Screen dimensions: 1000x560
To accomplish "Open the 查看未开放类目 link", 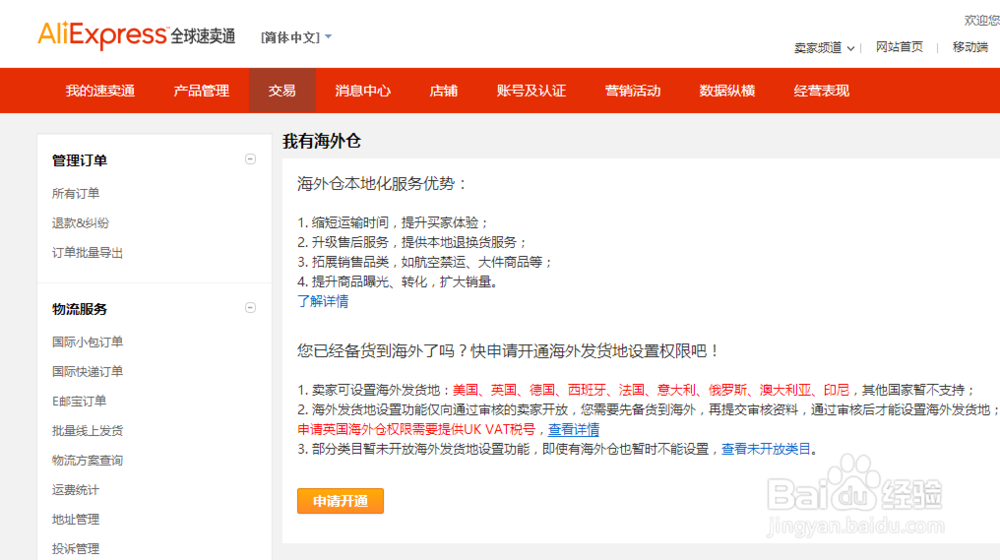I will [x=766, y=449].
